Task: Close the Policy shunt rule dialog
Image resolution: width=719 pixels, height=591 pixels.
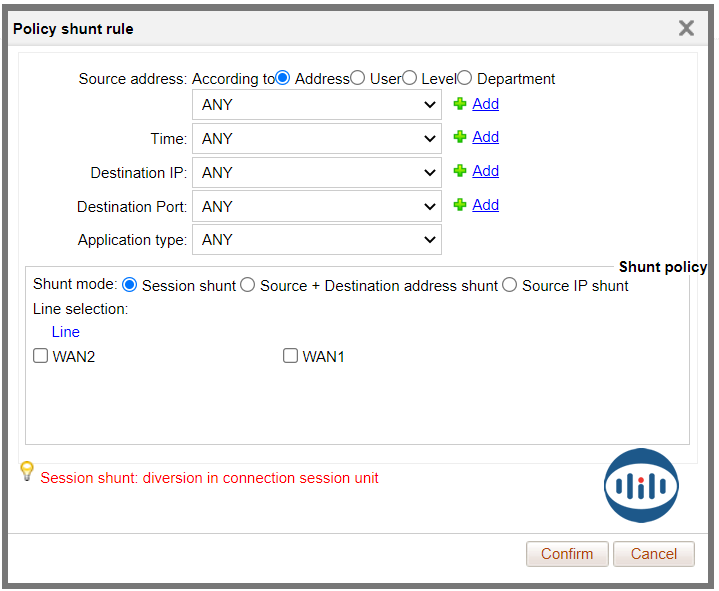Action: tap(686, 28)
